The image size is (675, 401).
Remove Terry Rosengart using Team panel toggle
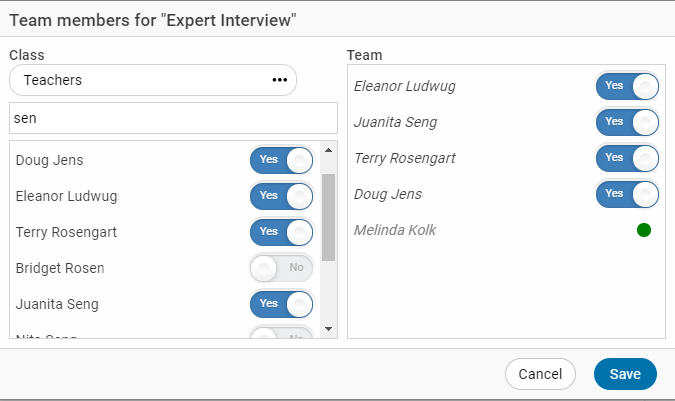pos(627,158)
